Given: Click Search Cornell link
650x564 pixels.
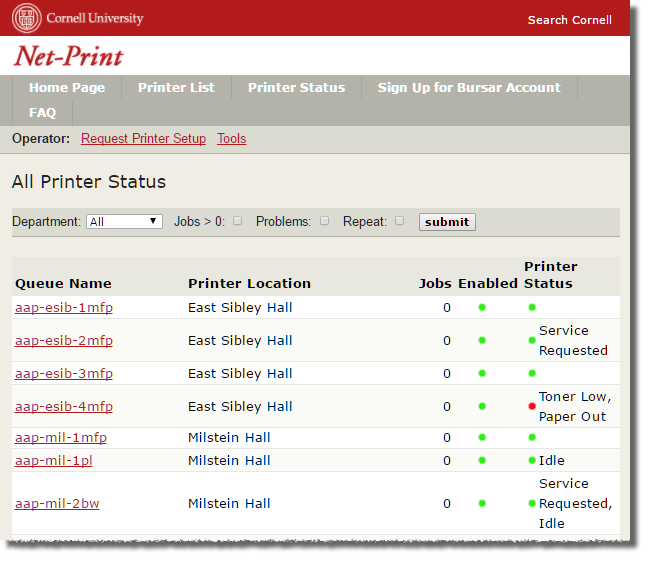Looking at the screenshot, I should [570, 20].
